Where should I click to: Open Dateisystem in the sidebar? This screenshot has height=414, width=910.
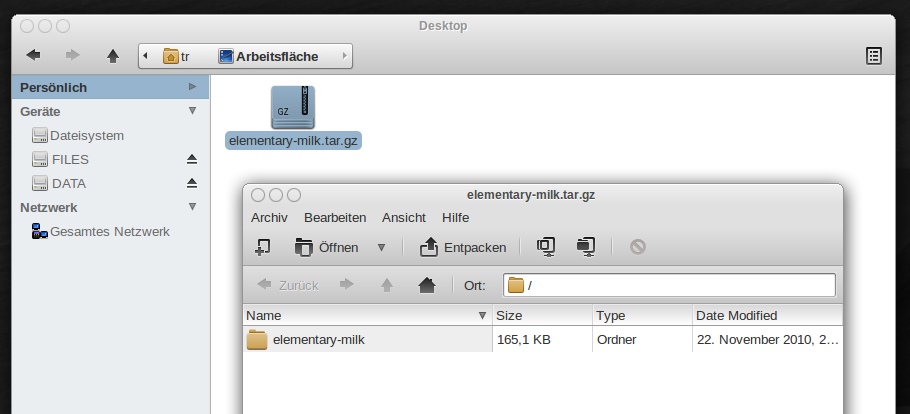point(78,135)
